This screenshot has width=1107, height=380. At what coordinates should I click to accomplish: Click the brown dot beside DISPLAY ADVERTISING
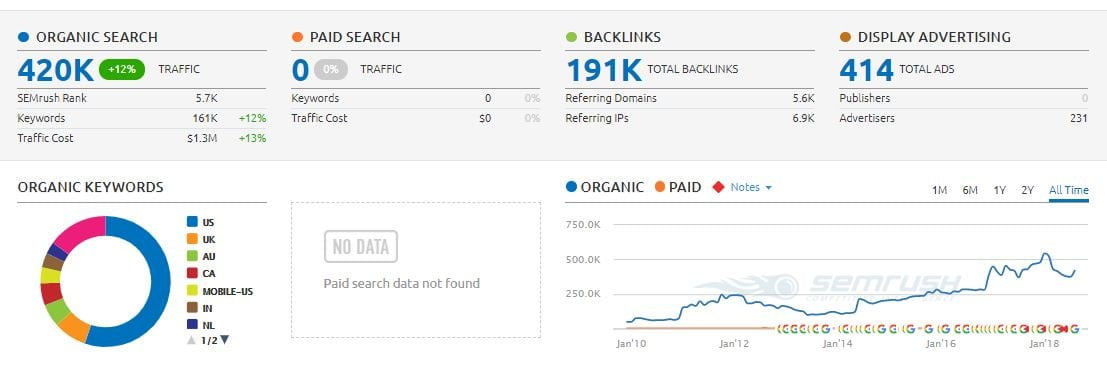(845, 37)
